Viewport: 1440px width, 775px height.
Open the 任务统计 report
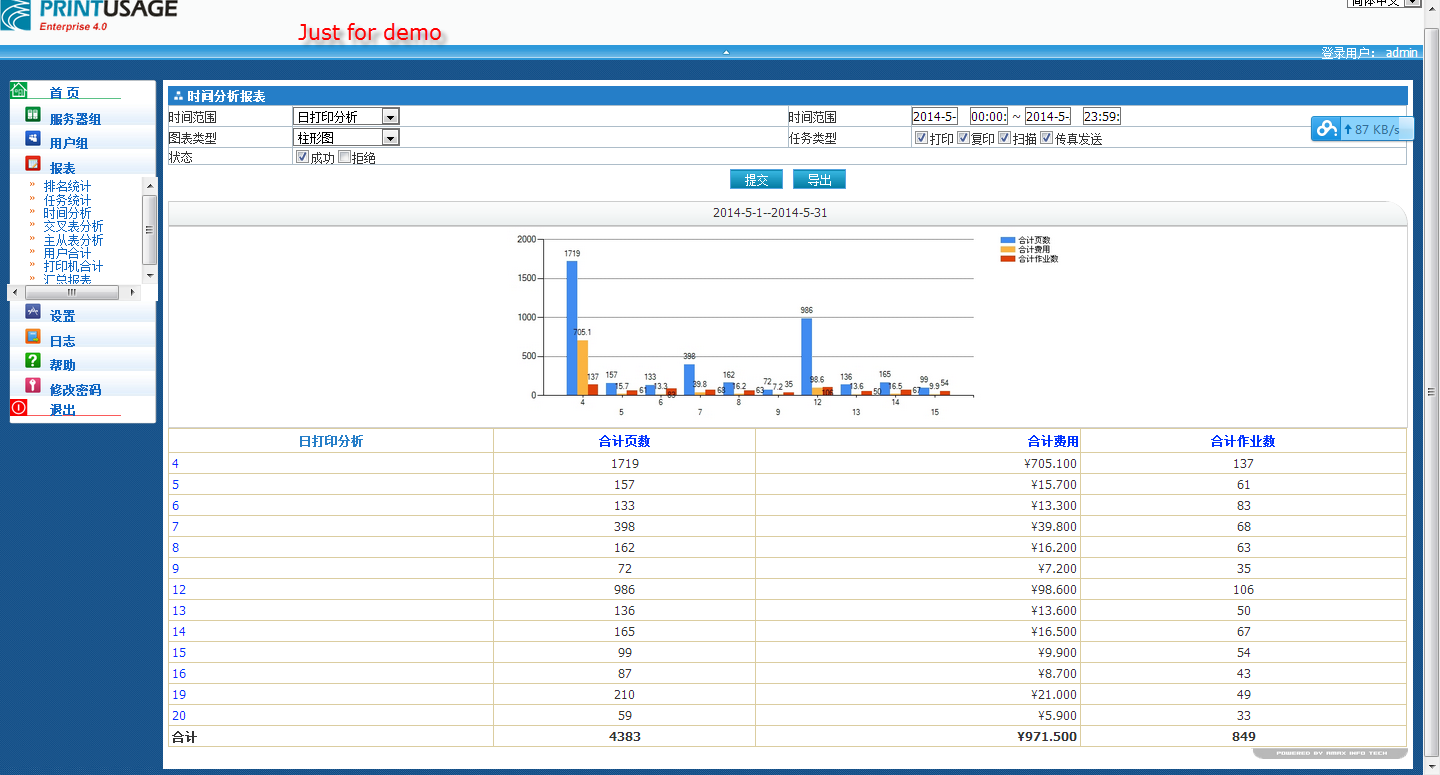[67, 200]
